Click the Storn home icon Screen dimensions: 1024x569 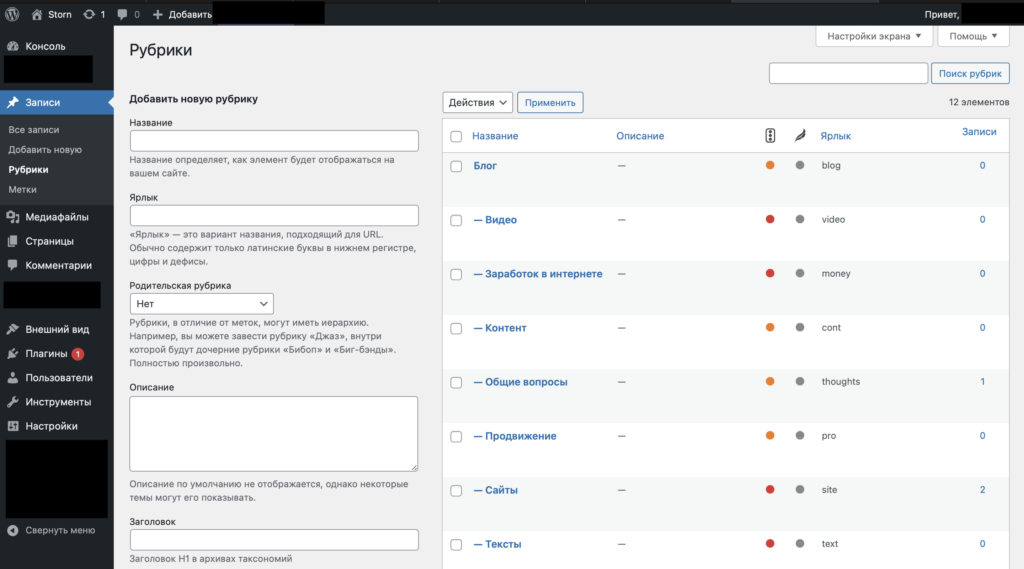[37, 14]
